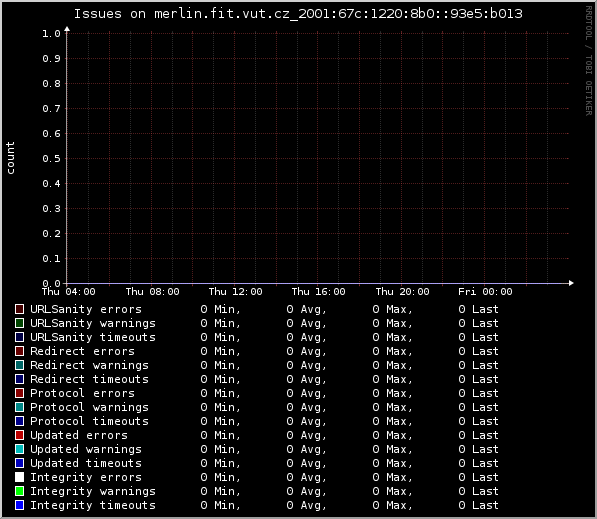This screenshot has width=597, height=519.
Task: Click the vertical count axis label
Action: click(x=10, y=158)
